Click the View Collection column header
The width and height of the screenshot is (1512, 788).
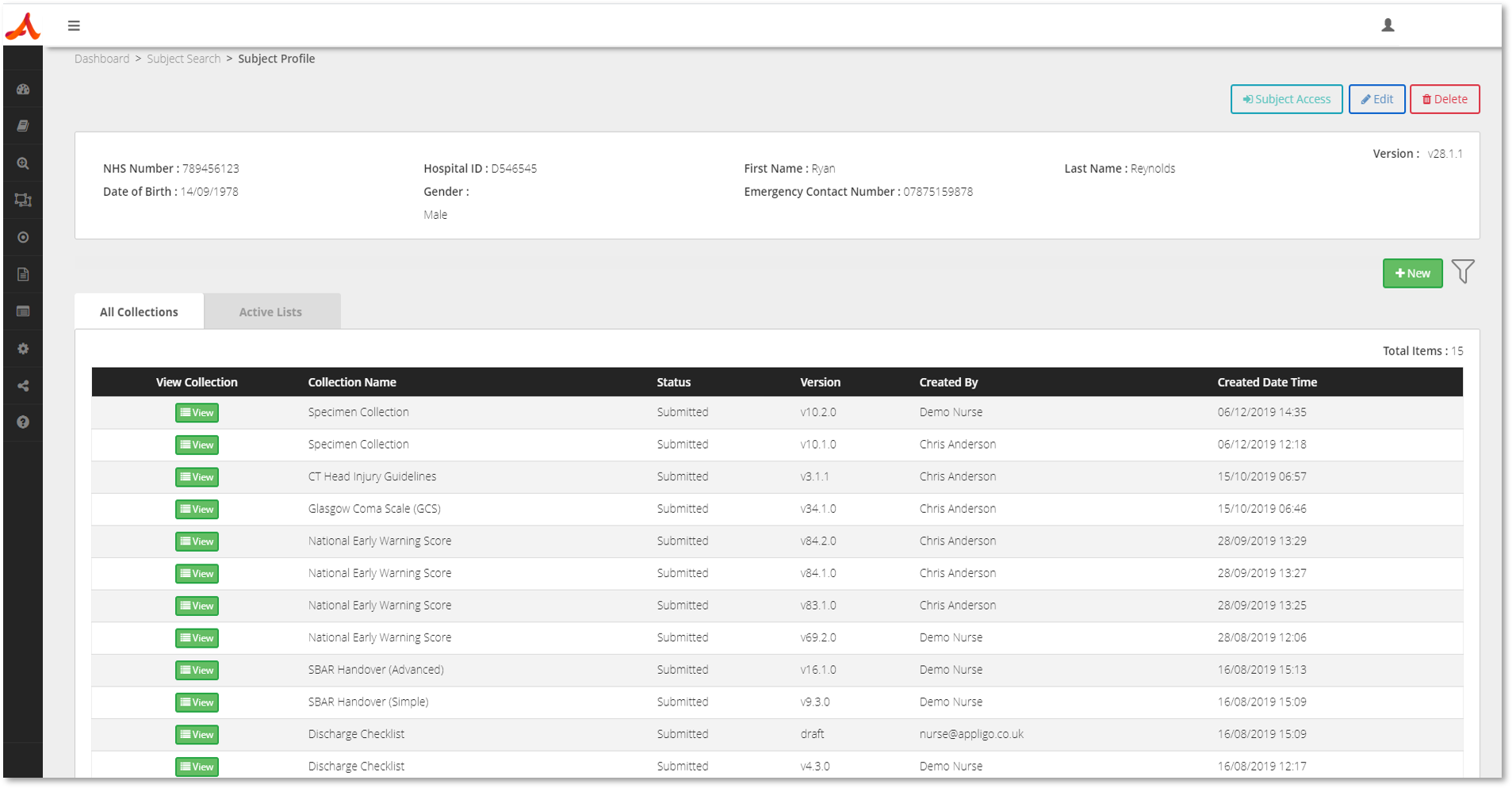pyautogui.click(x=197, y=382)
